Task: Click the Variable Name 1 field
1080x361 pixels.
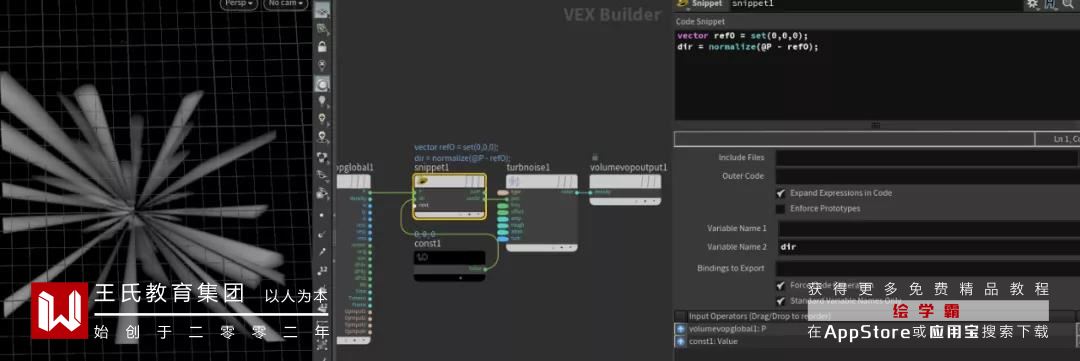Action: pos(928,228)
